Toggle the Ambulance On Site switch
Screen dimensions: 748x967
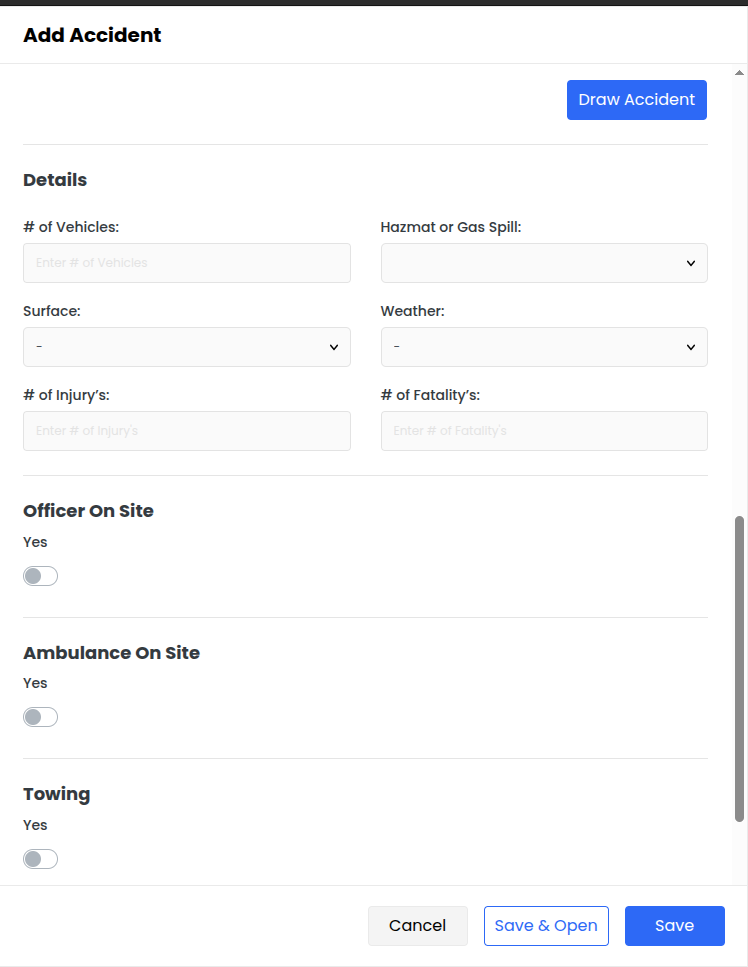coord(41,717)
